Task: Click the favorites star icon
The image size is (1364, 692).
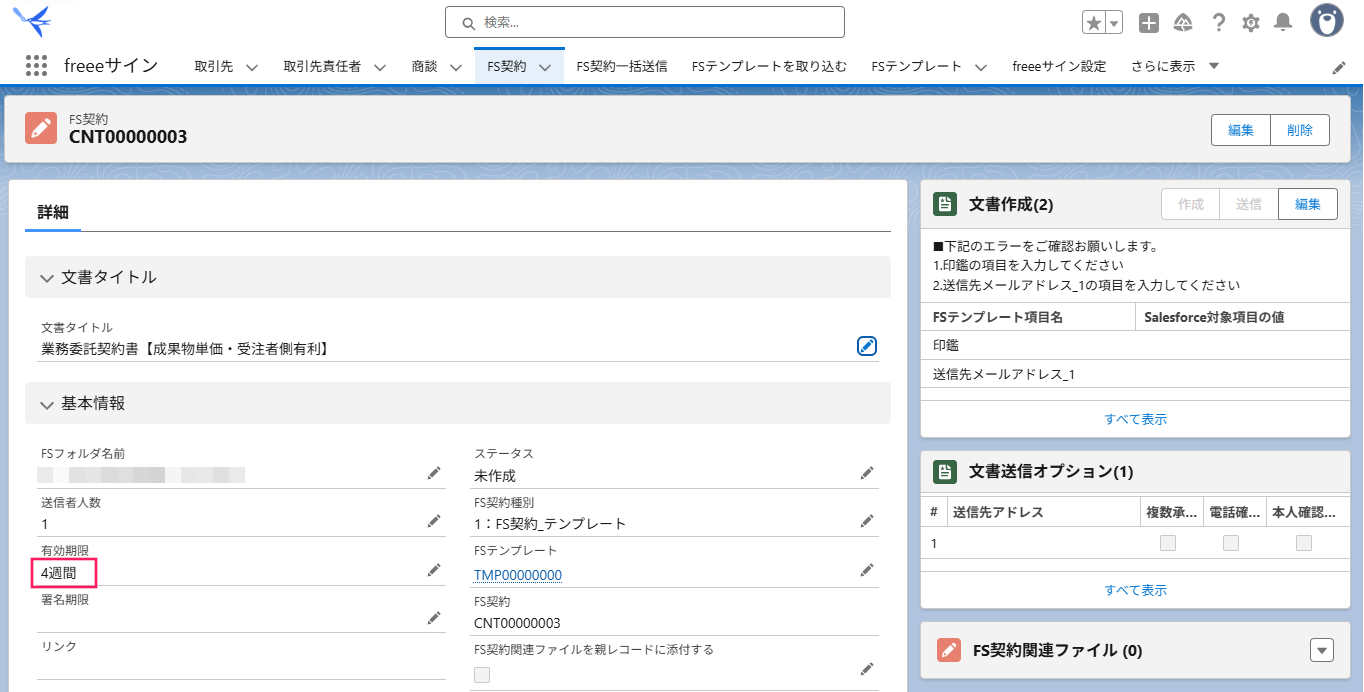Action: click(x=1093, y=23)
